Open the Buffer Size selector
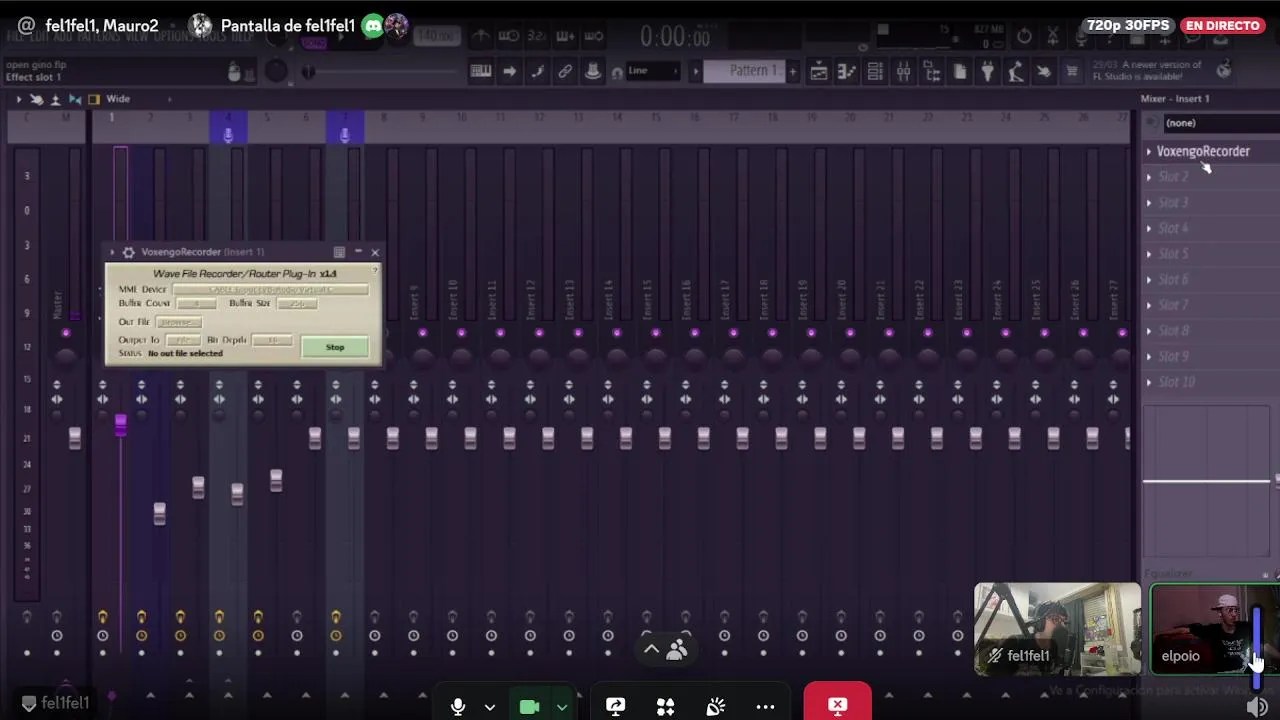Screen dimensions: 1280x720 296,303
